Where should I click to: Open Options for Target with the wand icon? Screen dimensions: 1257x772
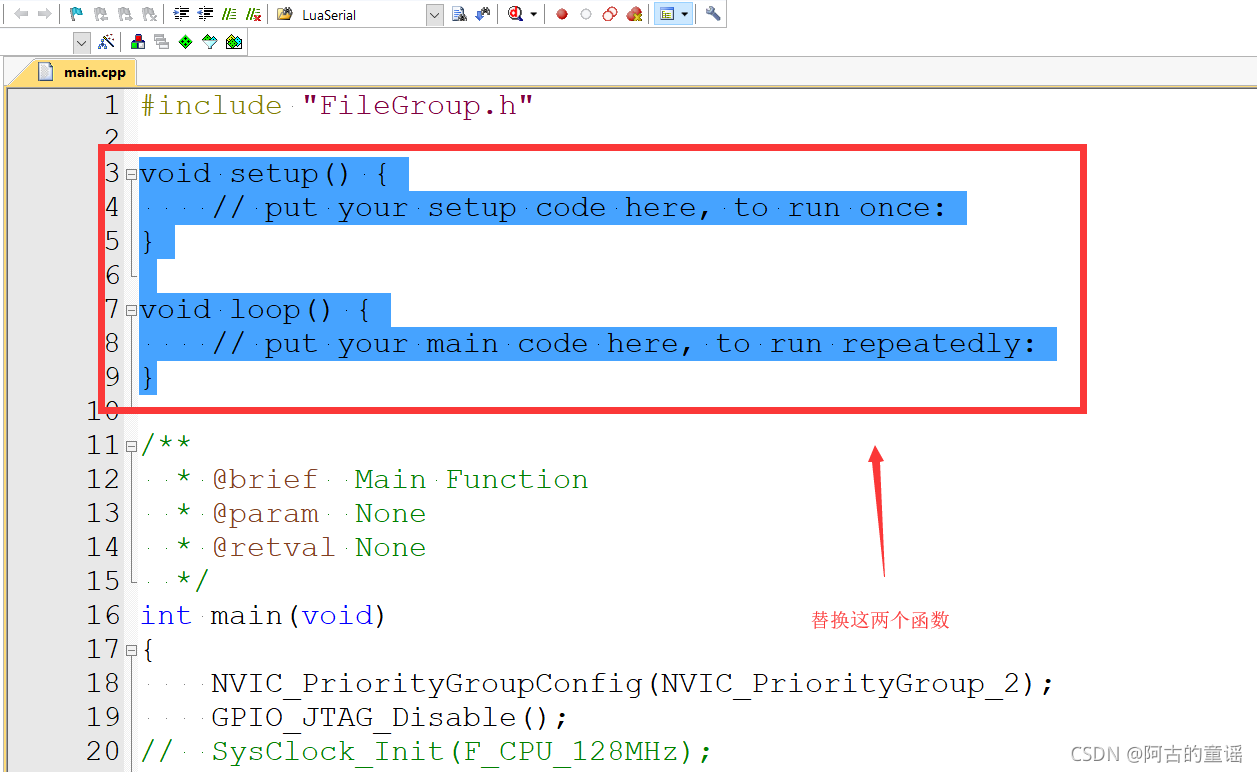[107, 41]
